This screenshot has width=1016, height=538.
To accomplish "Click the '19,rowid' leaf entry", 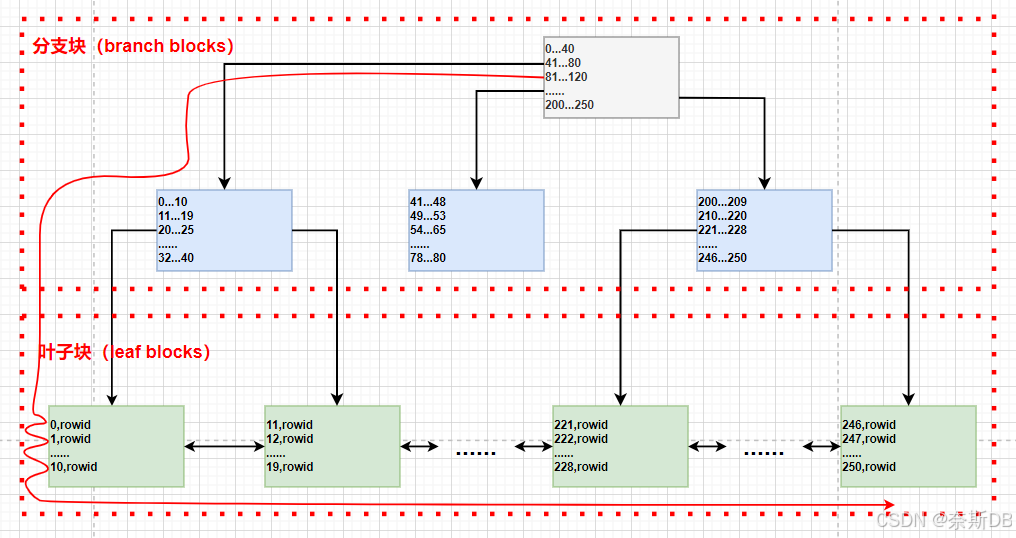I will pyautogui.click(x=290, y=467).
